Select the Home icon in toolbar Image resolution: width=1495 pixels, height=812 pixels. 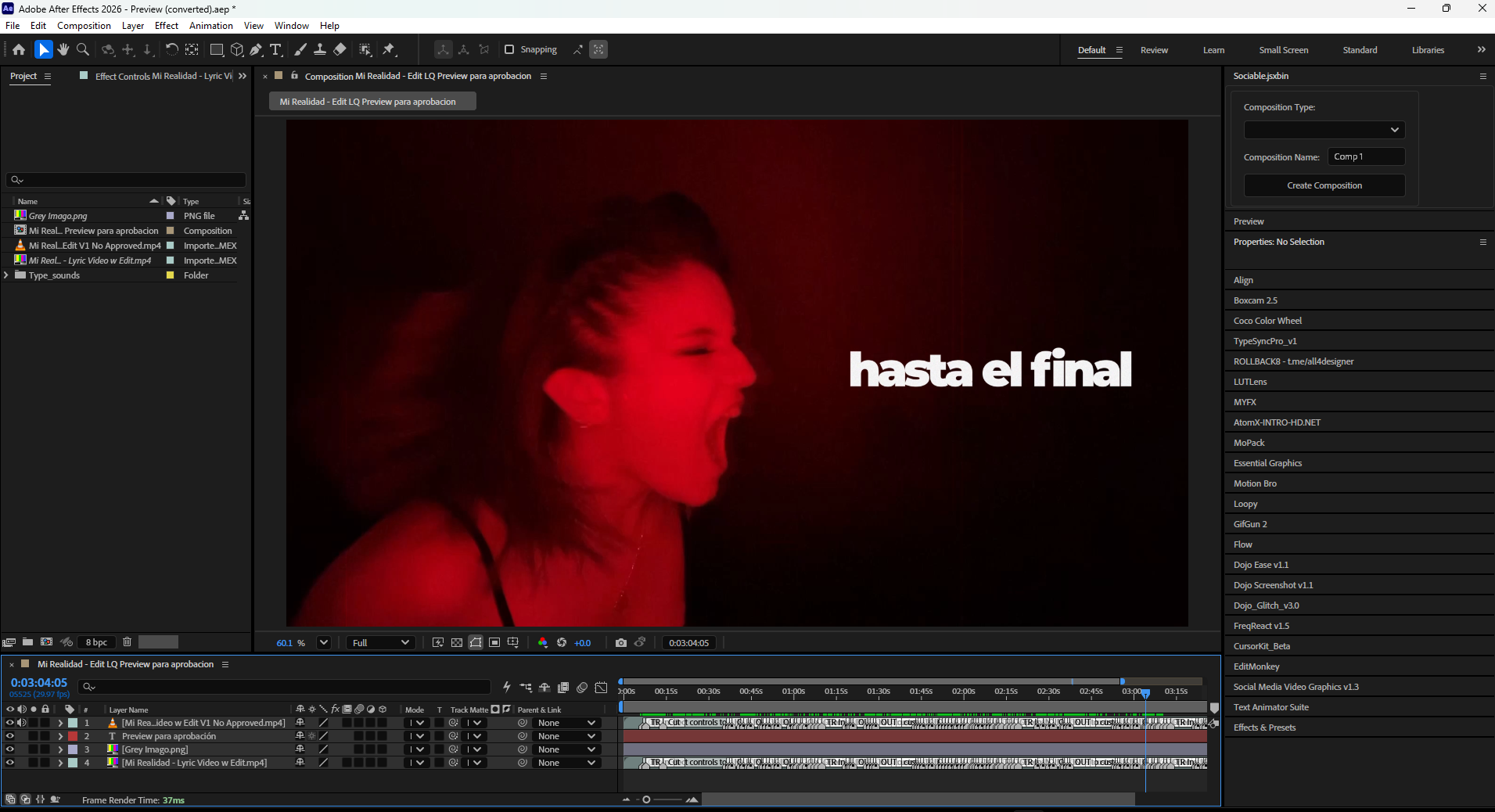19,49
